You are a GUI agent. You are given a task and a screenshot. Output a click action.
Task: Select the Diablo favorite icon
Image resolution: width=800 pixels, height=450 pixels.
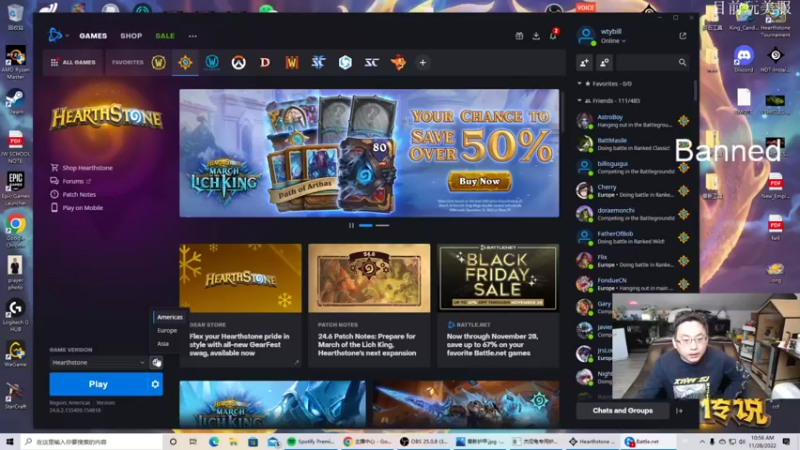[265, 62]
